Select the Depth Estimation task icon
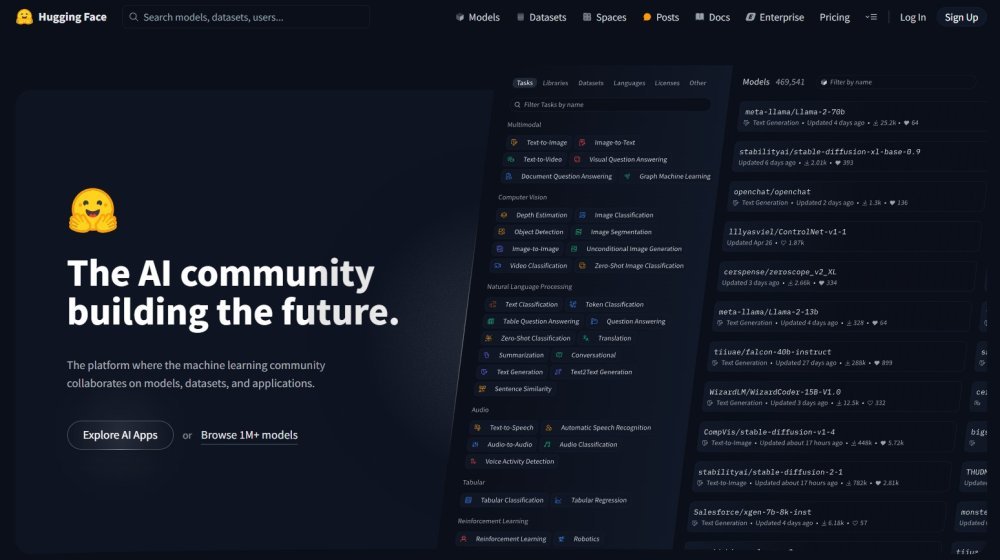Image resolution: width=1000 pixels, height=560 pixels. click(504, 216)
